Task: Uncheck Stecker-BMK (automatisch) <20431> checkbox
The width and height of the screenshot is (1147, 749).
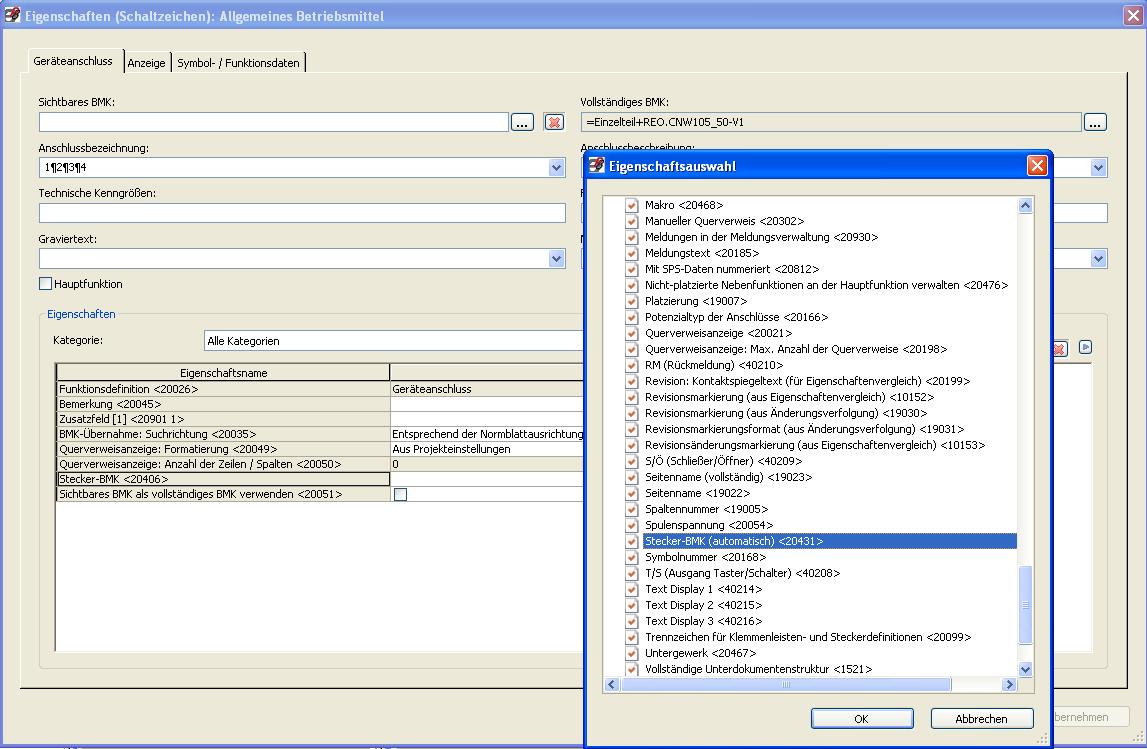Action: [632, 541]
